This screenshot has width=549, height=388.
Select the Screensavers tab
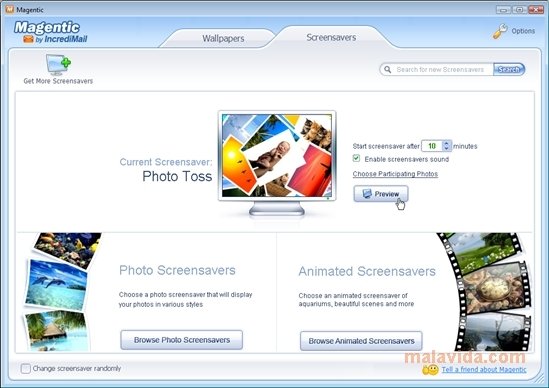coord(331,37)
